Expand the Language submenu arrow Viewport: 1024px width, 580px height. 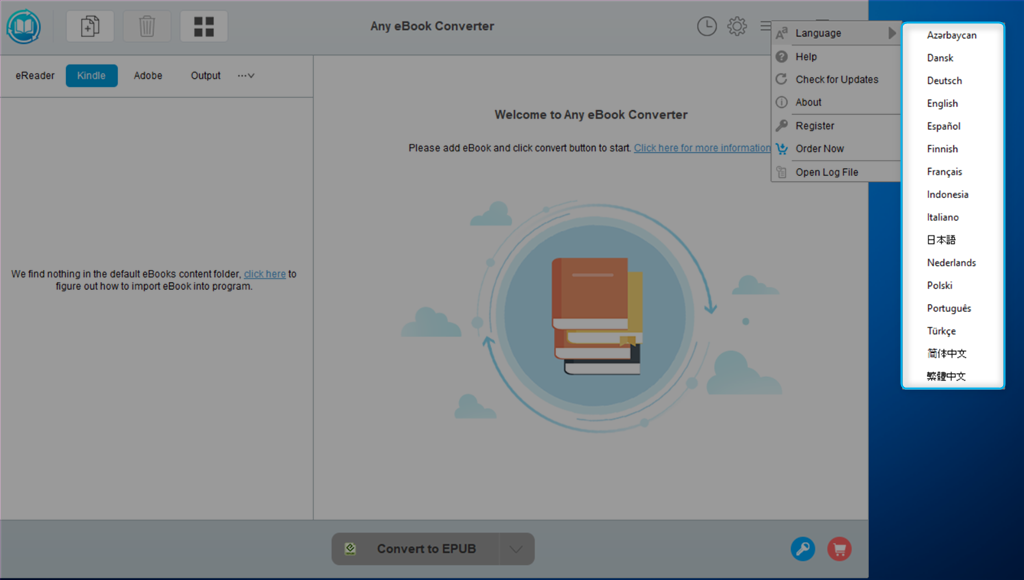[x=892, y=33]
